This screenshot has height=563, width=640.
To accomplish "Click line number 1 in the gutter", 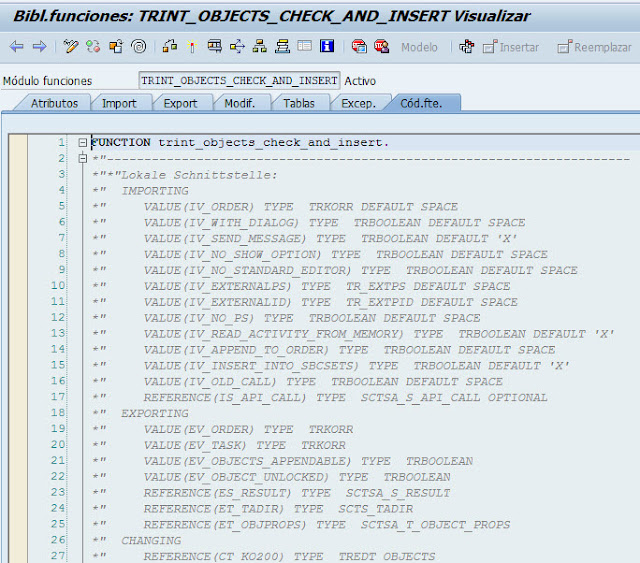I will [61, 142].
